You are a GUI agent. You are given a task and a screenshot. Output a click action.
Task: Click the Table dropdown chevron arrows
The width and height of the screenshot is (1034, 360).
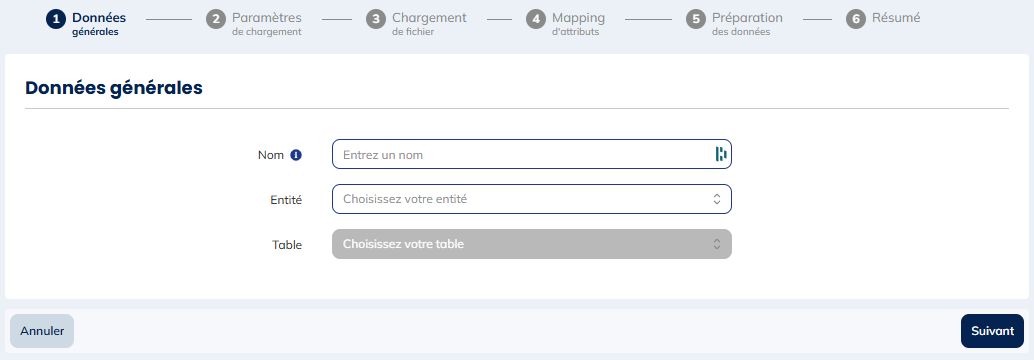(717, 244)
